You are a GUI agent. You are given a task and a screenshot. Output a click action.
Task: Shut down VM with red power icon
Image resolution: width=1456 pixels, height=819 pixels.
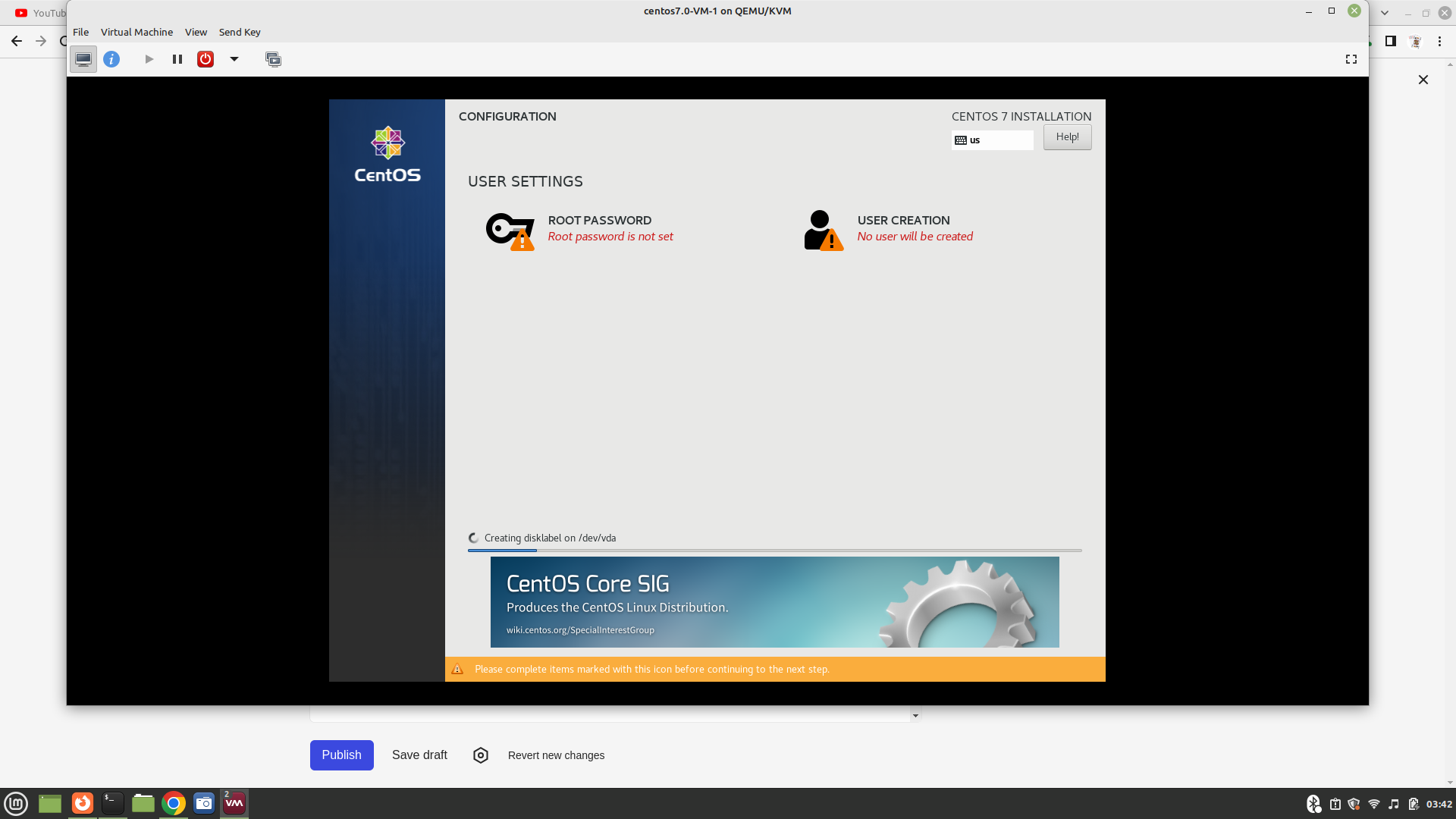click(206, 59)
